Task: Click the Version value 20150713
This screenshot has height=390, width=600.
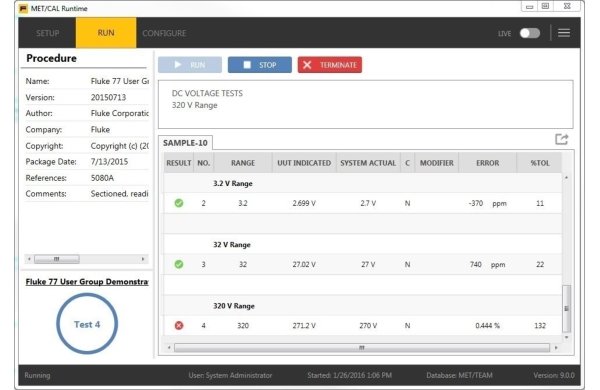Action: 108,98
